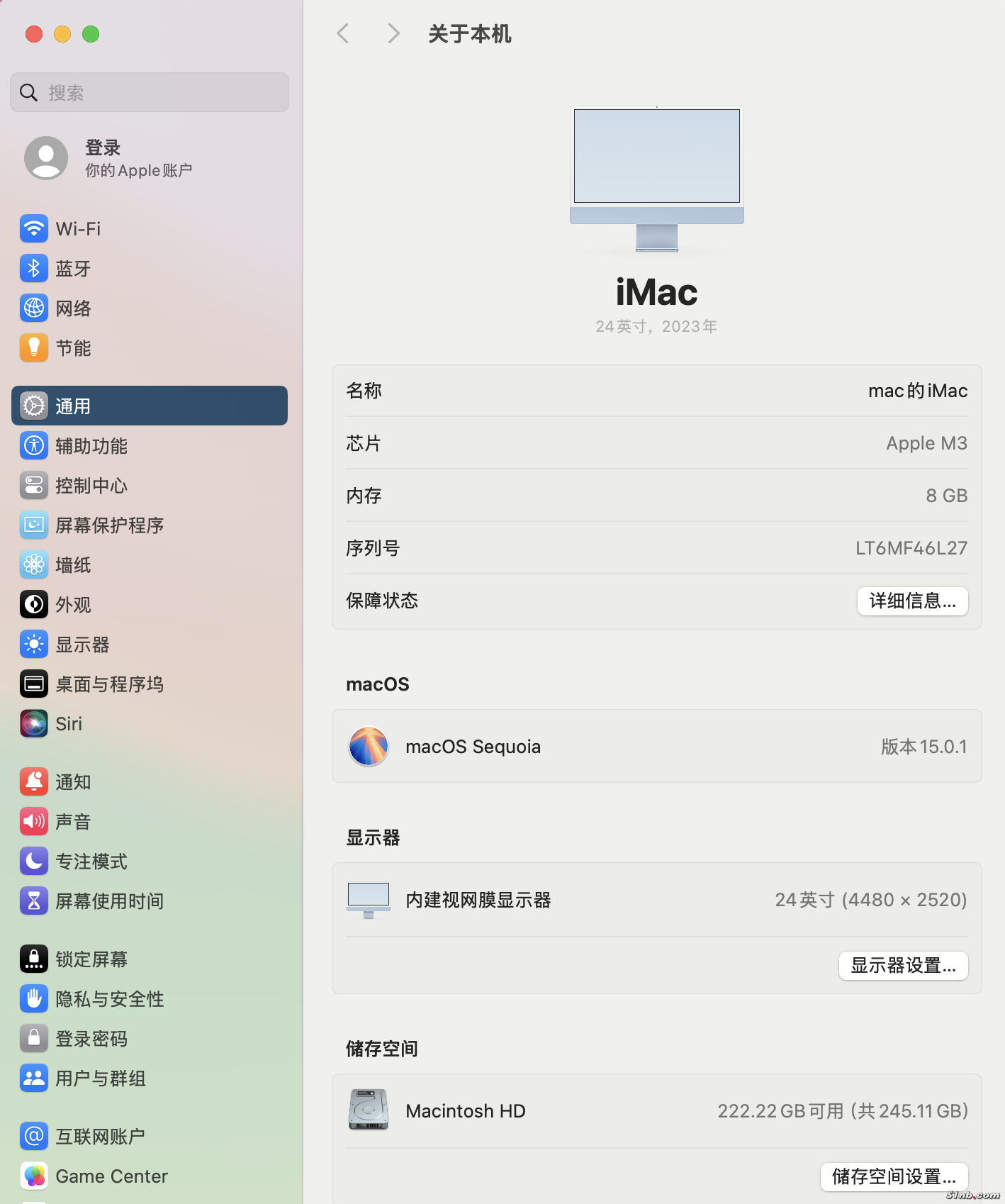Click the red close window button
This screenshot has width=1005, height=1204.
coord(34,34)
